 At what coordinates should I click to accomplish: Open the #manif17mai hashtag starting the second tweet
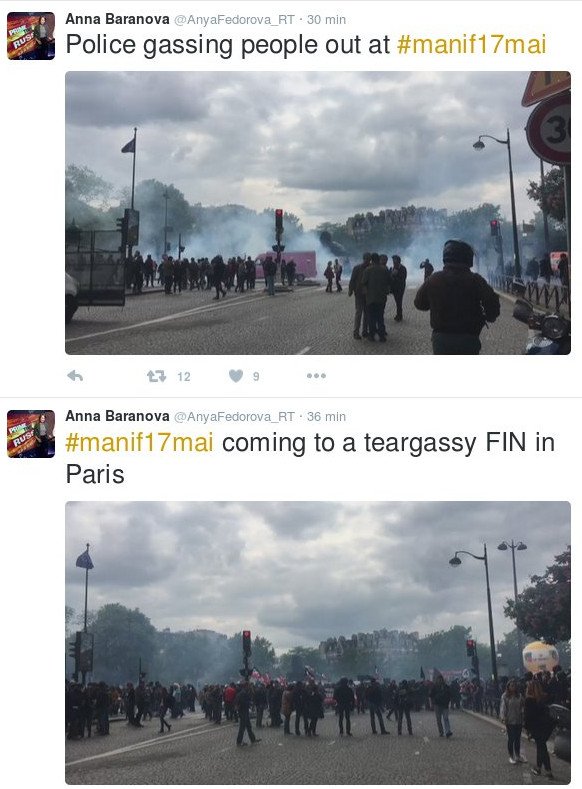[139, 443]
